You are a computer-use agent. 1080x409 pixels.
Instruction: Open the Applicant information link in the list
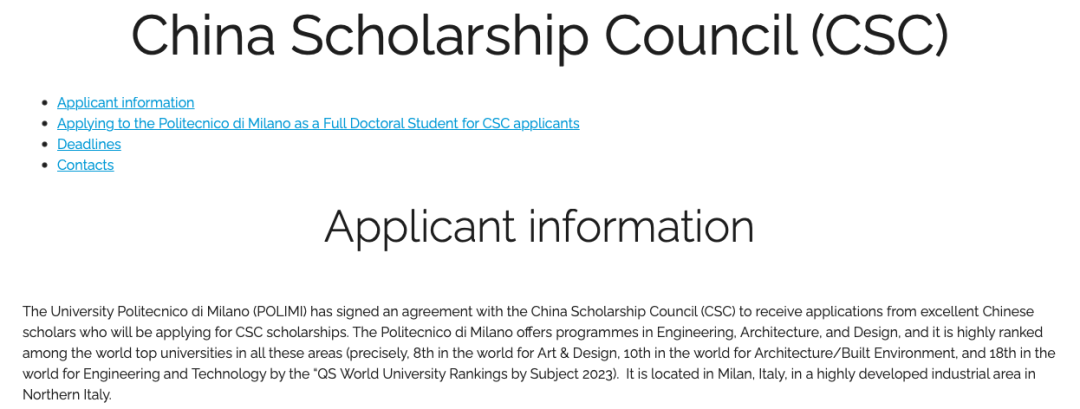pos(125,103)
